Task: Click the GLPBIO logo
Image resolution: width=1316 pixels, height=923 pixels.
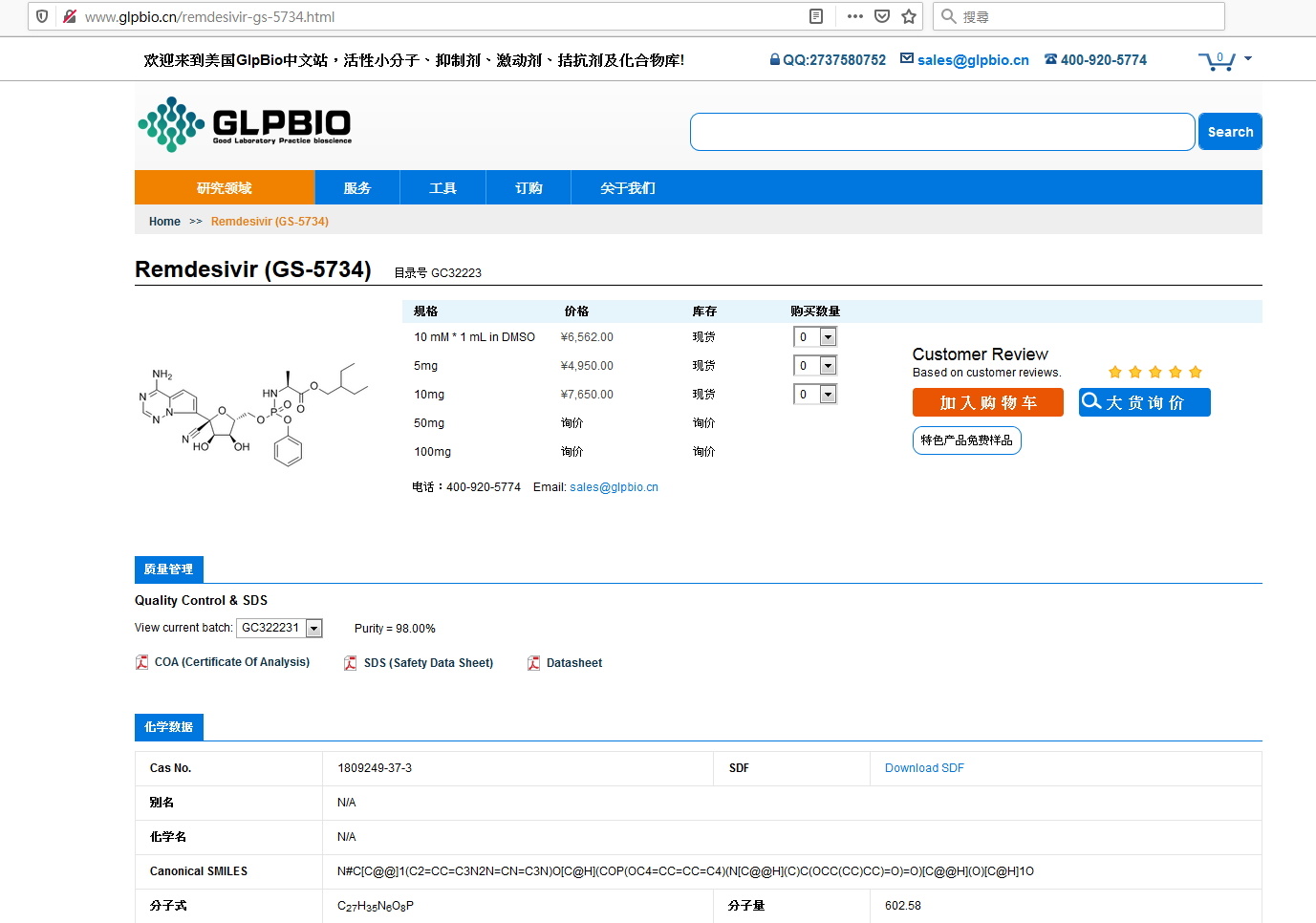Action: click(245, 124)
